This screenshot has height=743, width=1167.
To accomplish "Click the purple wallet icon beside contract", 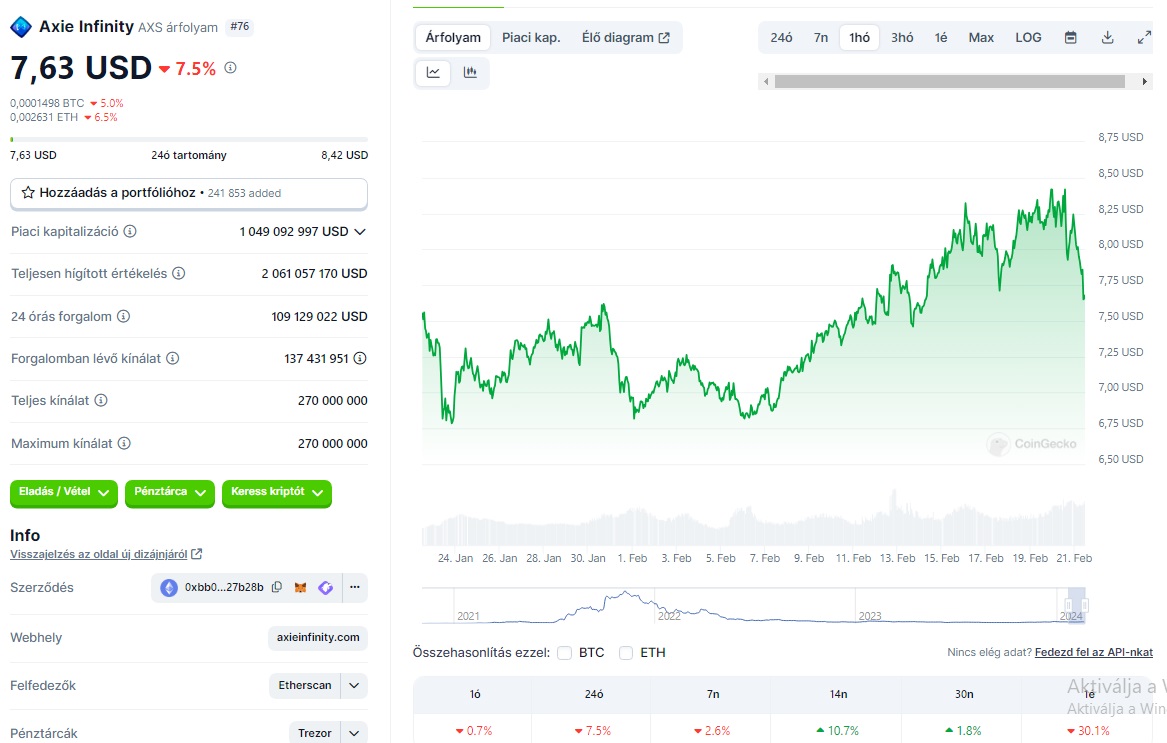I will (x=325, y=587).
